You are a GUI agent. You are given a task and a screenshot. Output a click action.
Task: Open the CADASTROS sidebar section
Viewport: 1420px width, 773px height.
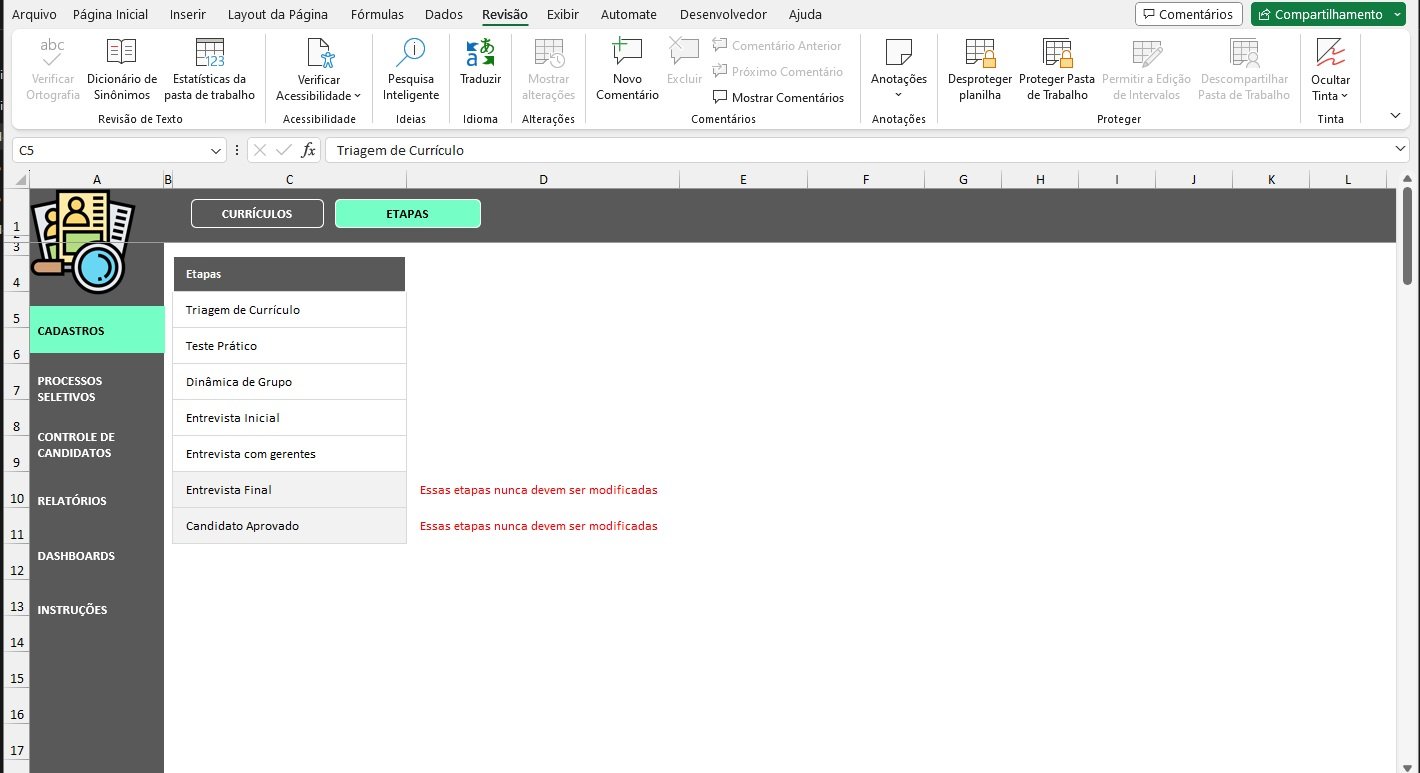(x=97, y=330)
